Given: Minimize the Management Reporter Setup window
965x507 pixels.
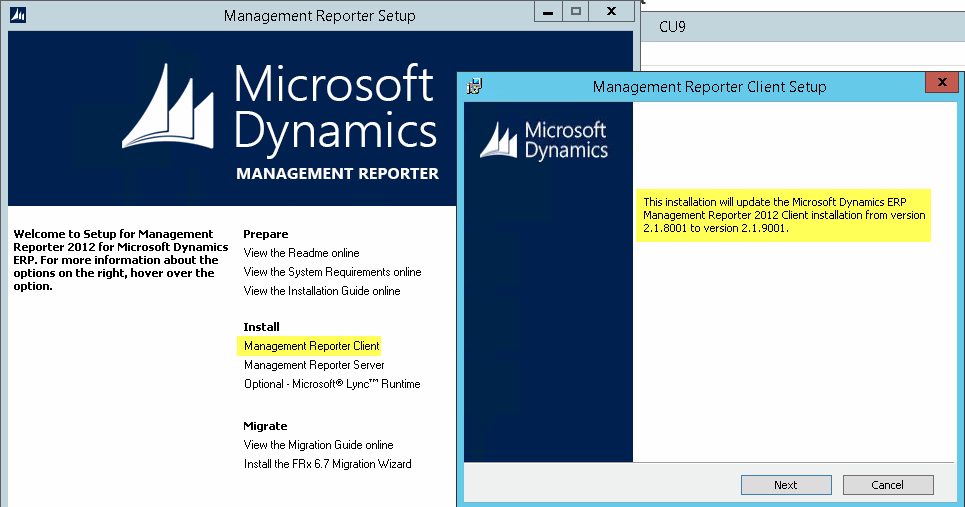Looking at the screenshot, I should 548,12.
